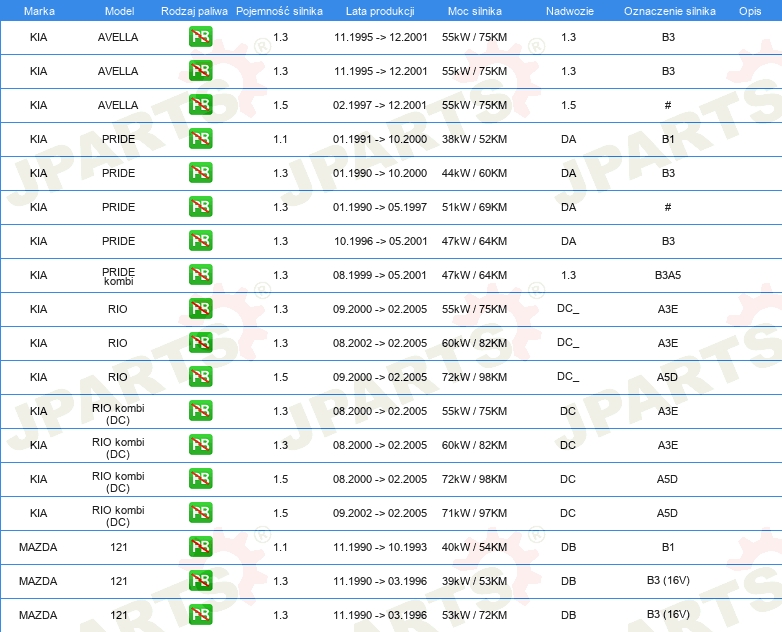
Task: Click the Lata produkcji column header
Action: pyautogui.click(x=380, y=11)
